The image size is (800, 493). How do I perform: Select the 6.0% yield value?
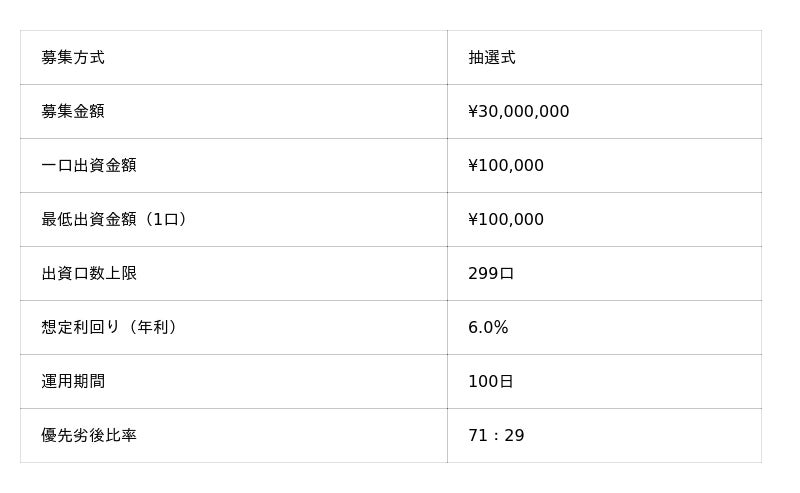click(x=488, y=328)
